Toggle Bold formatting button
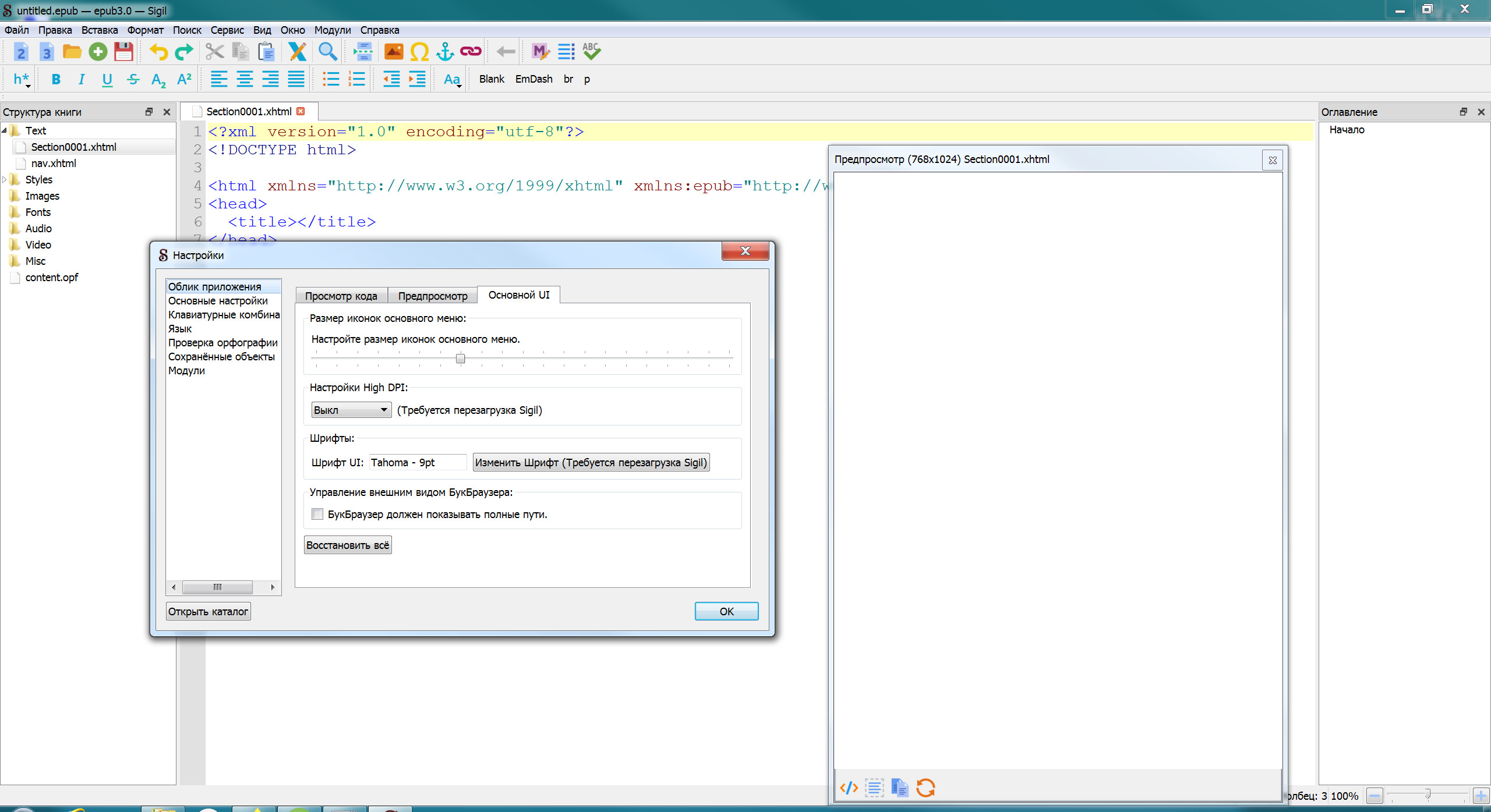Screen dimensions: 1491x812 (56, 79)
